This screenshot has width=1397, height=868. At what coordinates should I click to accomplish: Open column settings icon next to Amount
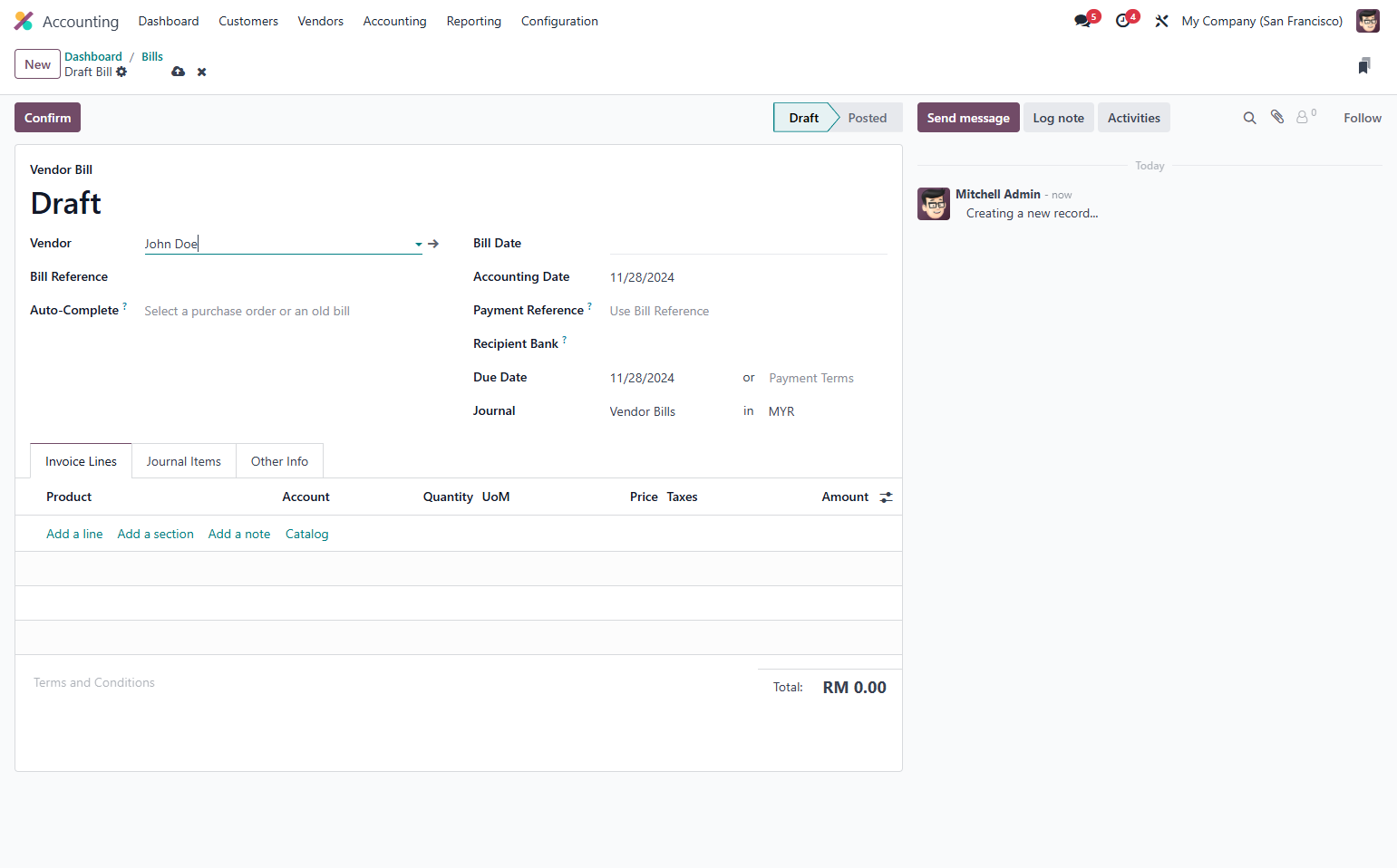pos(887,497)
